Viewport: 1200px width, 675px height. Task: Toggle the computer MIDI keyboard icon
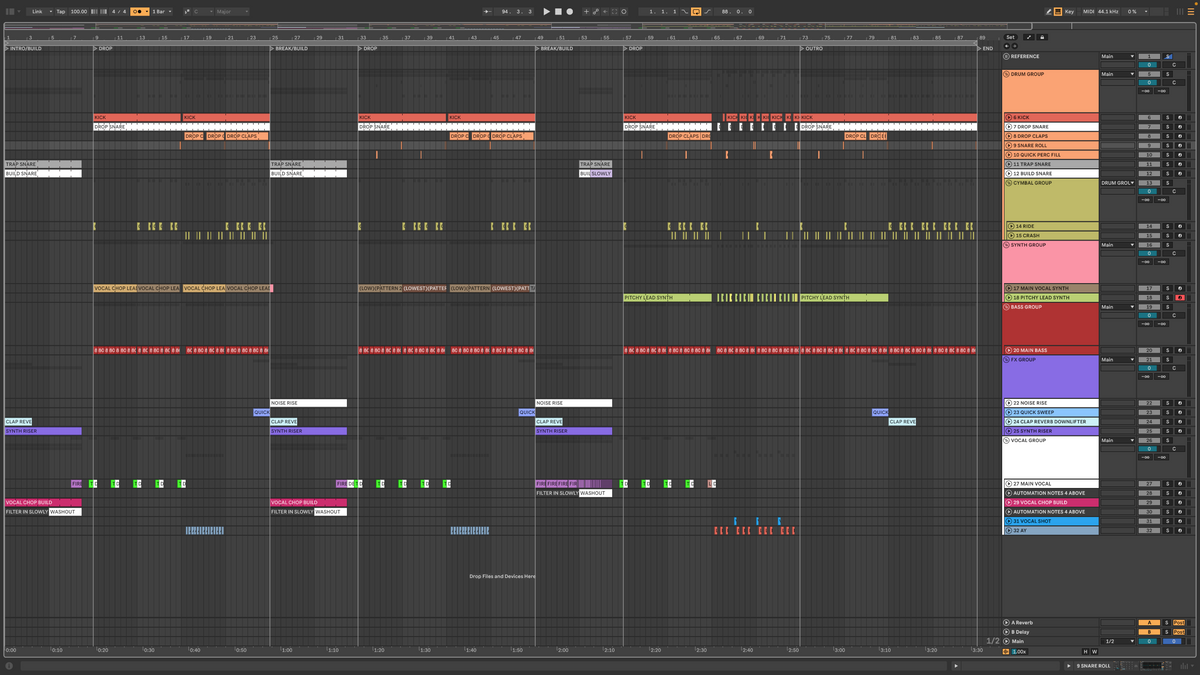tap(1059, 11)
